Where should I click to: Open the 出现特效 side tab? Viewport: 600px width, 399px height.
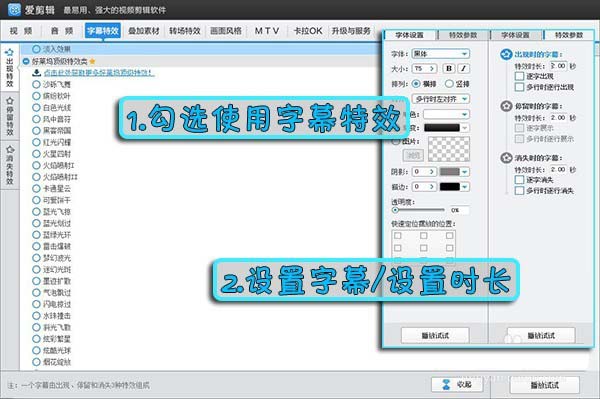click(10, 68)
